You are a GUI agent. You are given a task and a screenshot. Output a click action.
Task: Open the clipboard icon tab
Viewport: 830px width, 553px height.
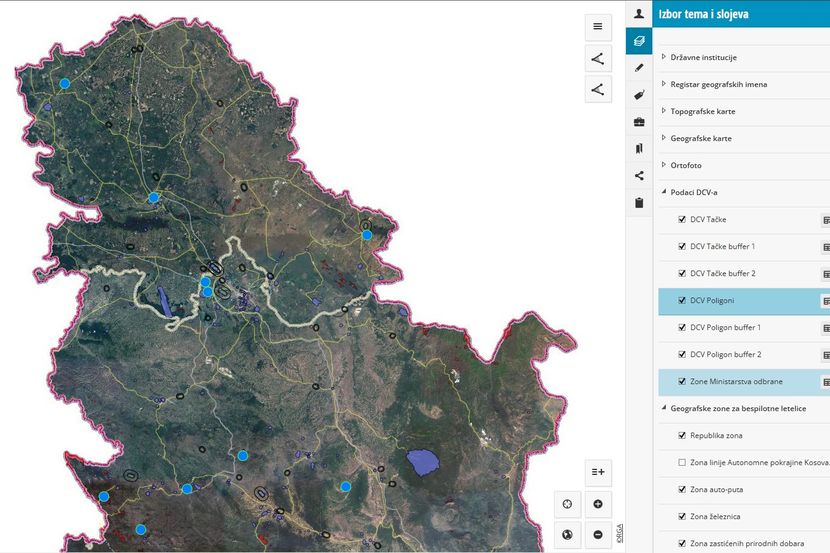coord(639,203)
